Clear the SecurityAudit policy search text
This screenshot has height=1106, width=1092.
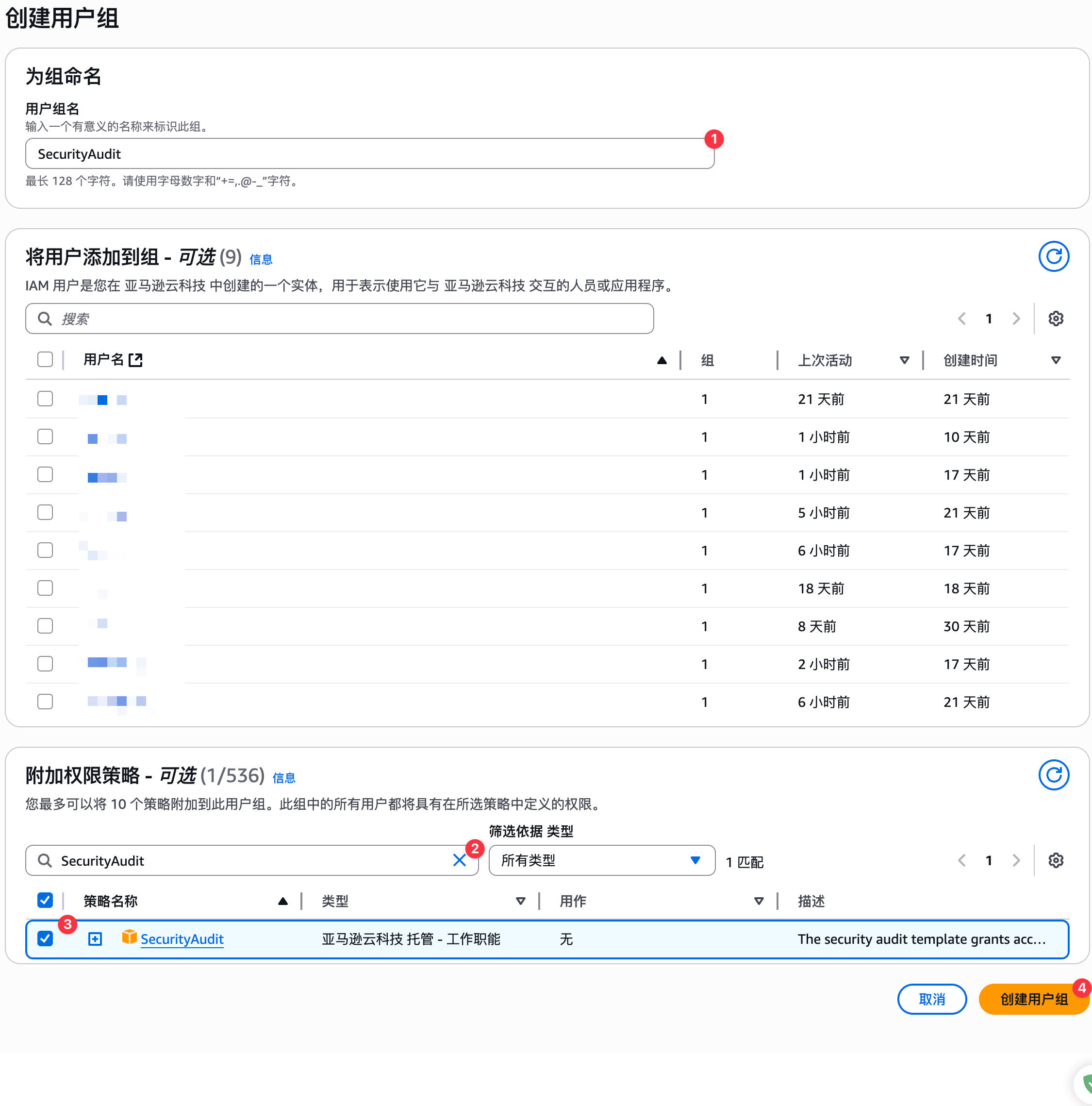[459, 860]
